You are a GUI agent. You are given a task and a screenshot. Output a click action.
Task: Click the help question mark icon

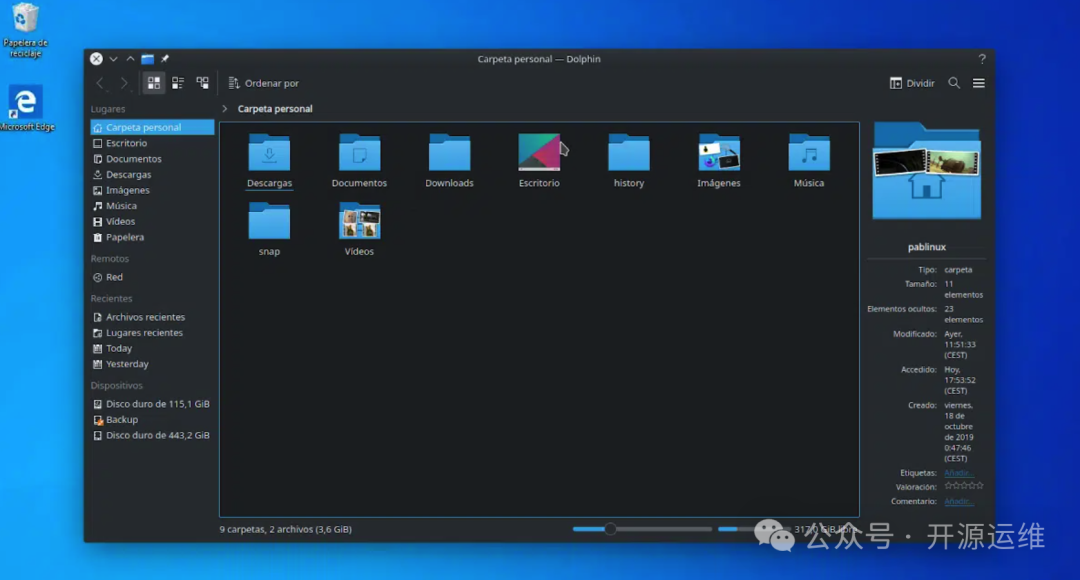point(982,59)
